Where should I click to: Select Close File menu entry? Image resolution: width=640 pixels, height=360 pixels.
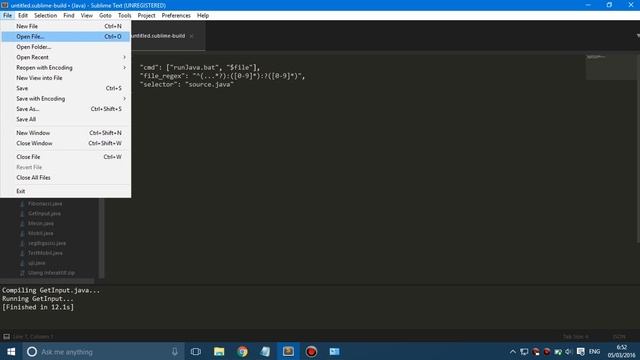pyautogui.click(x=66, y=157)
